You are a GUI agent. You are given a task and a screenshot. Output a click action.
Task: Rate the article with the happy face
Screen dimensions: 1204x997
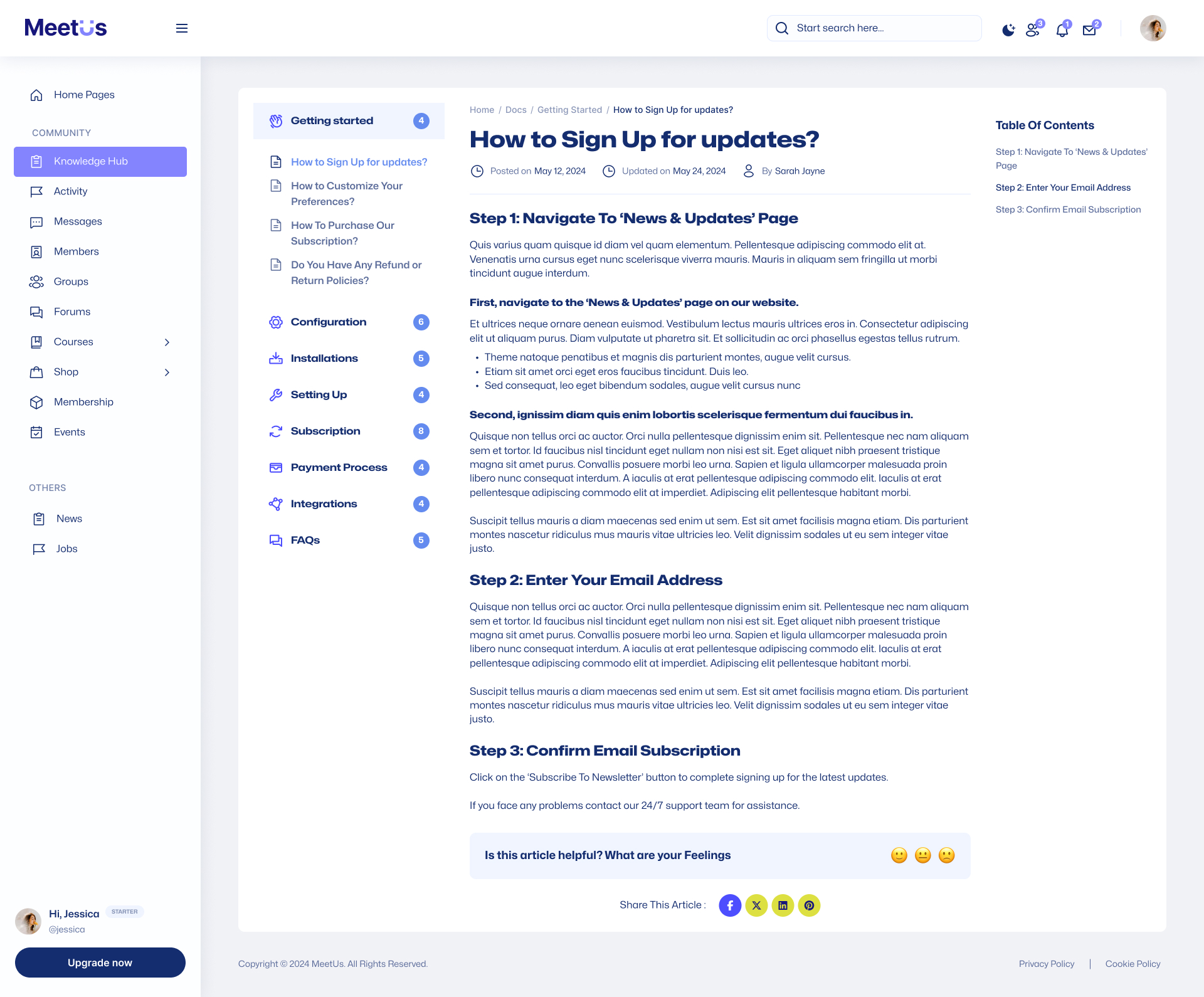898,854
